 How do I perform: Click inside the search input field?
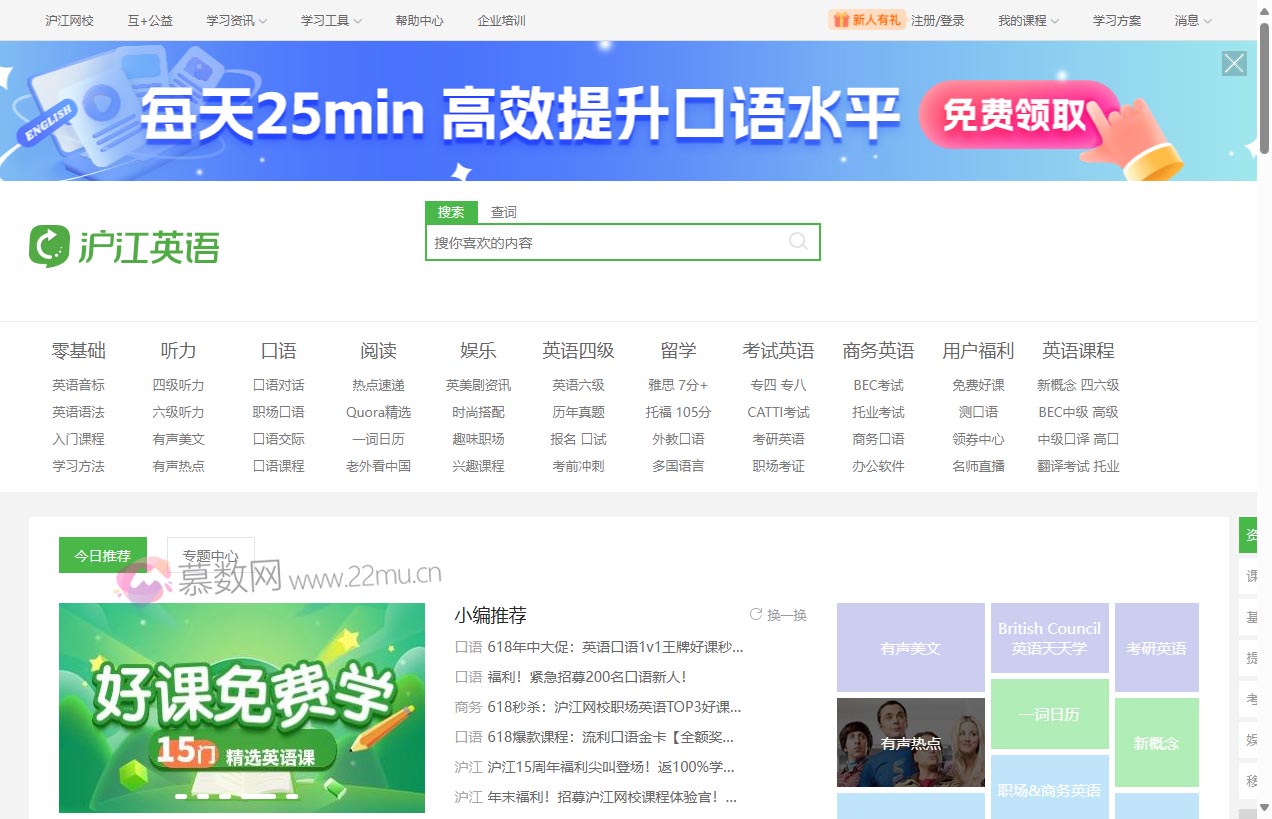click(x=600, y=241)
